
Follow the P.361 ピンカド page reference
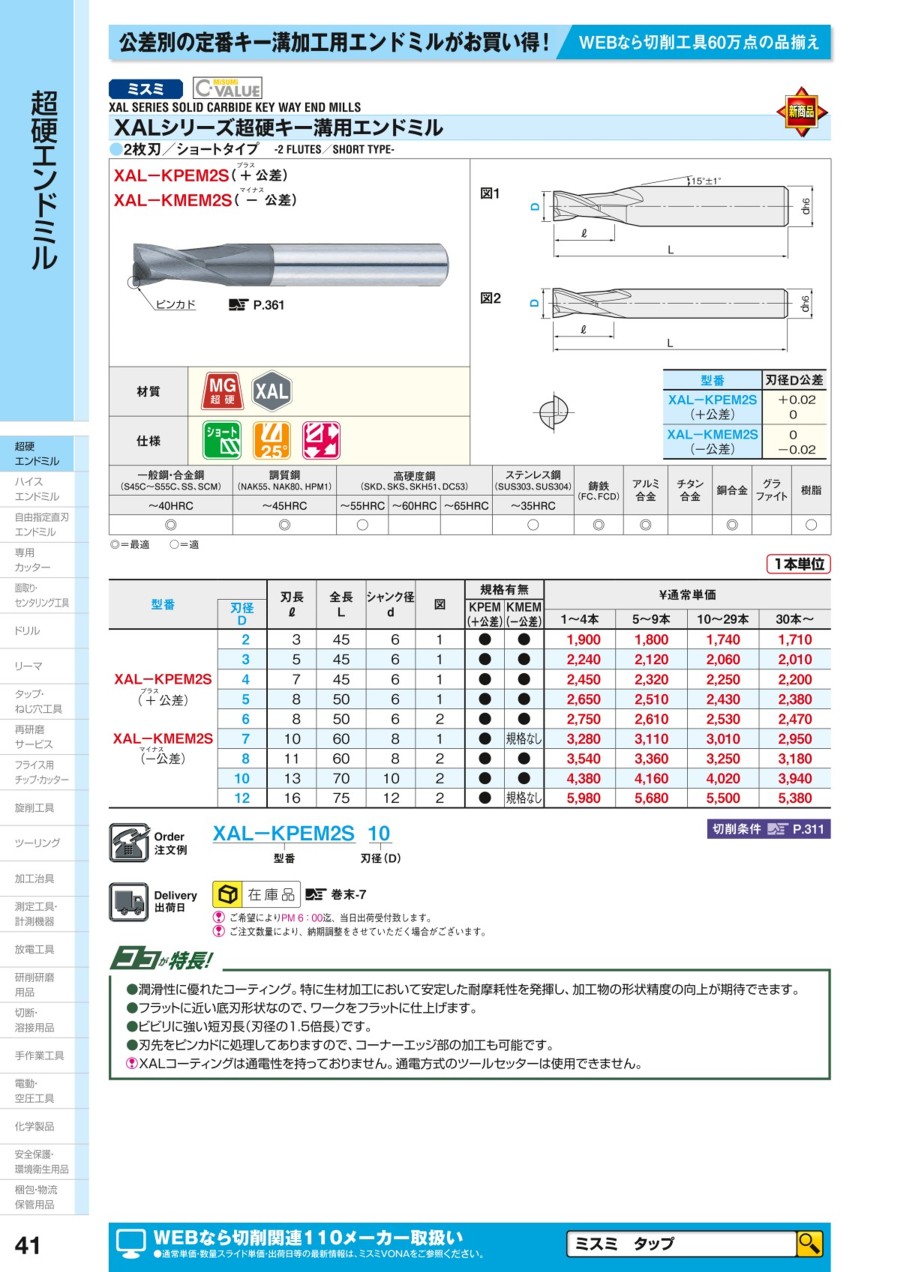pyautogui.click(x=257, y=306)
